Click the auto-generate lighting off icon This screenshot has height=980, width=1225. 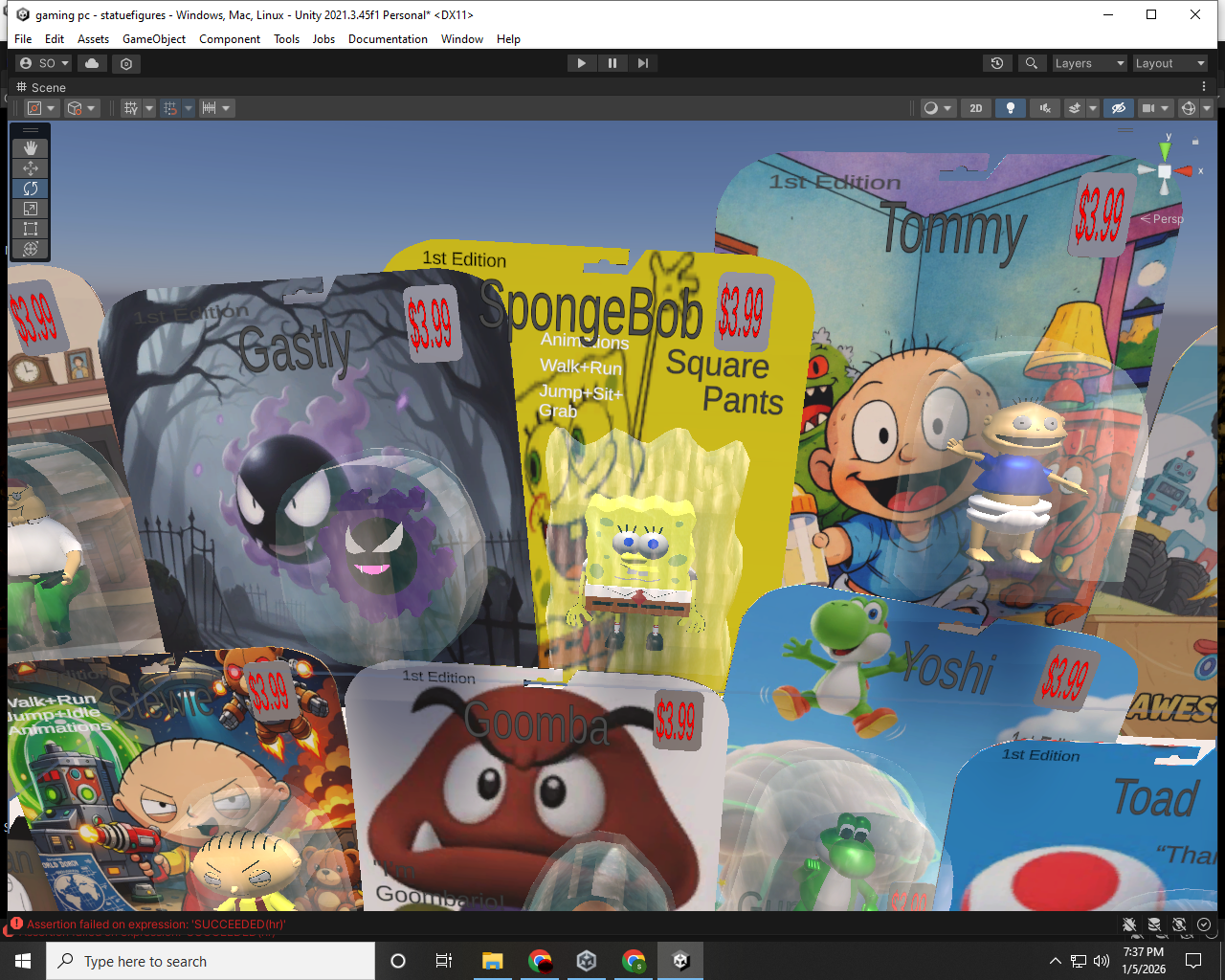tap(1179, 924)
